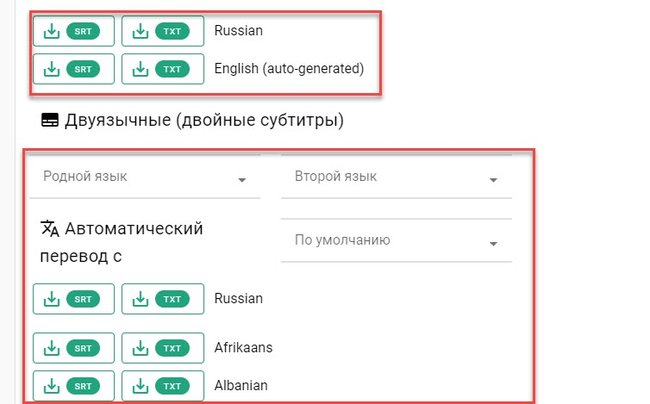Click the Двуязычные (двойные субтитры) heading
Screen dimensions: 650x404
point(204,121)
